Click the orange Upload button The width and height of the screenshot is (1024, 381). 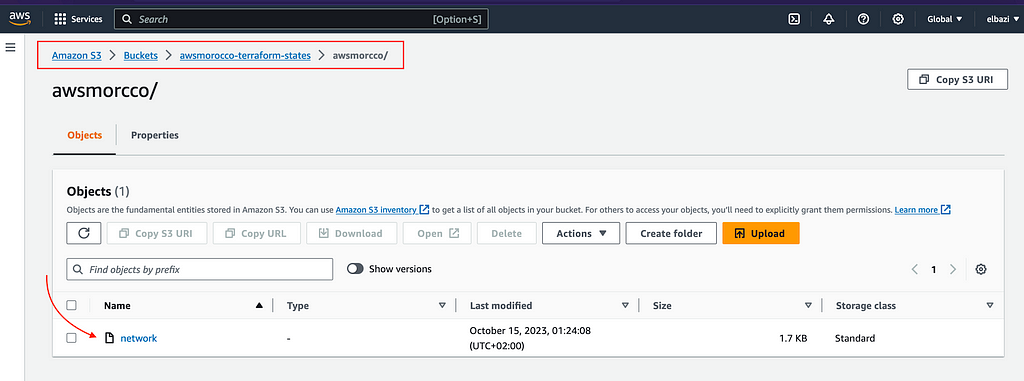tap(761, 233)
